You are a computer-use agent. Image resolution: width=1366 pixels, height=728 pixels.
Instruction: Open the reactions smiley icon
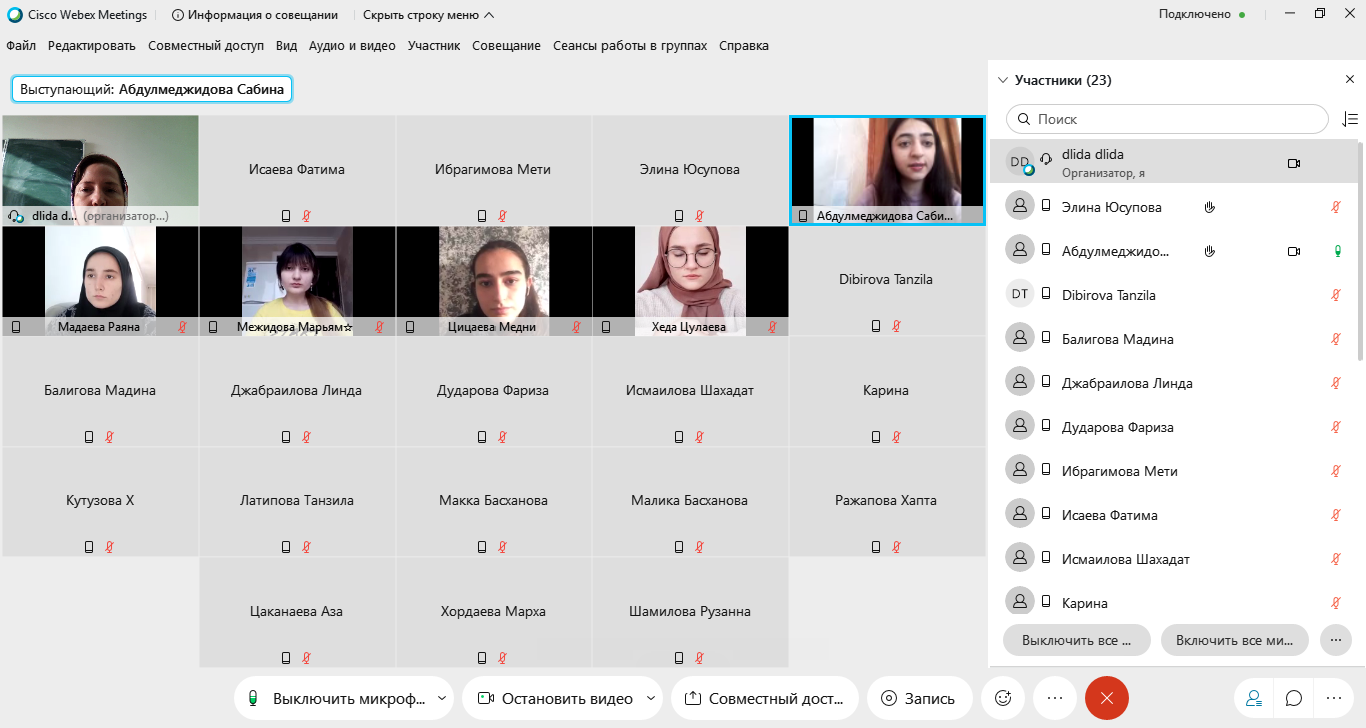[1003, 699]
